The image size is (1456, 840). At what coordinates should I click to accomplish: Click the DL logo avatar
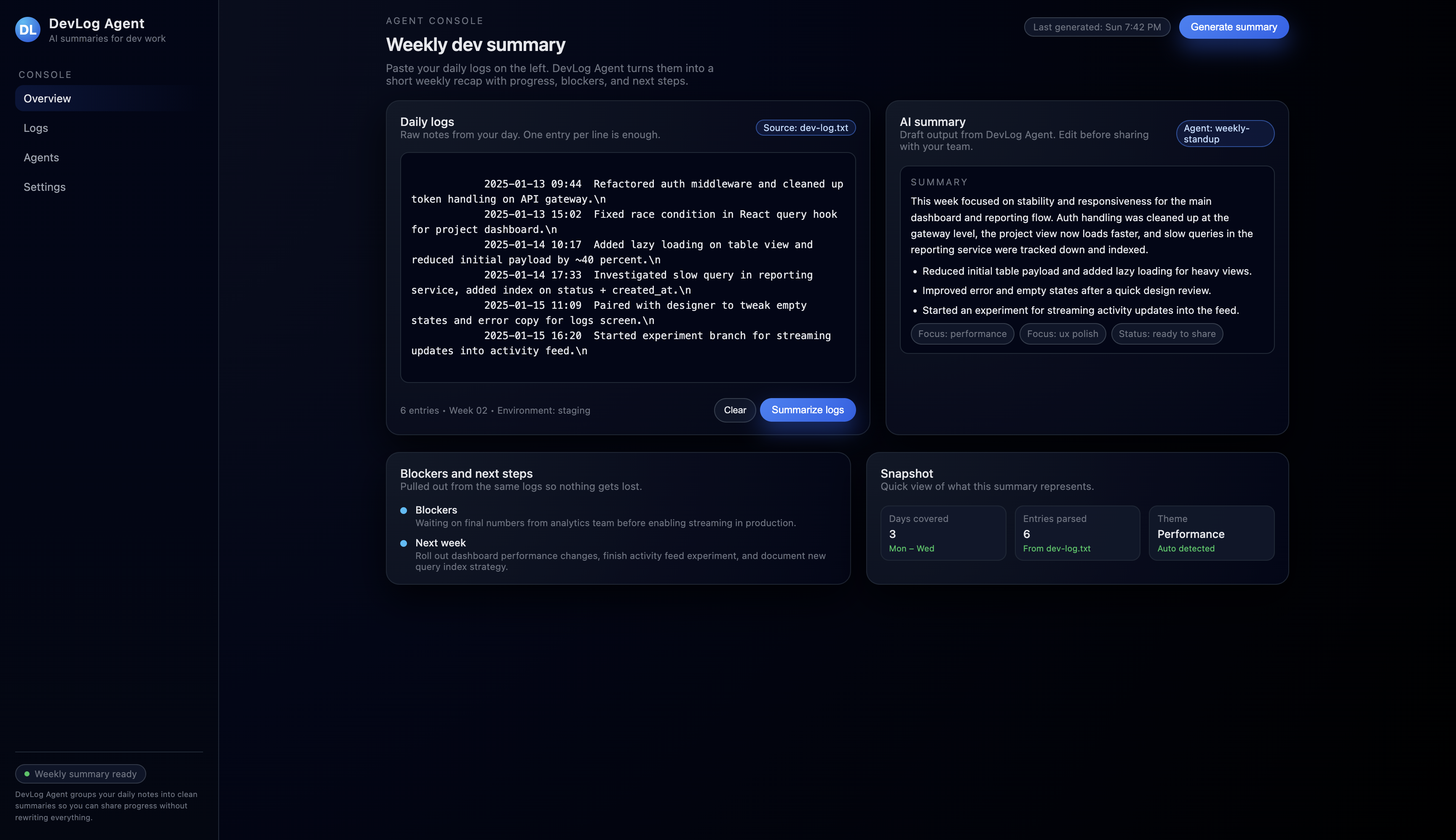coord(27,29)
